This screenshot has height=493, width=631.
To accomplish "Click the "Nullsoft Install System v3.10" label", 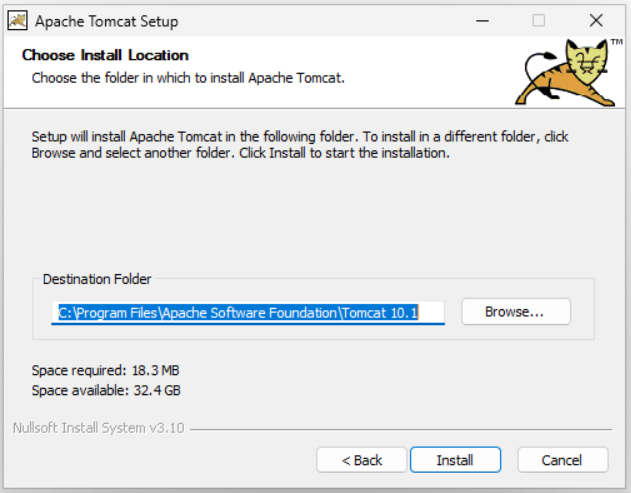I will tap(99, 428).
